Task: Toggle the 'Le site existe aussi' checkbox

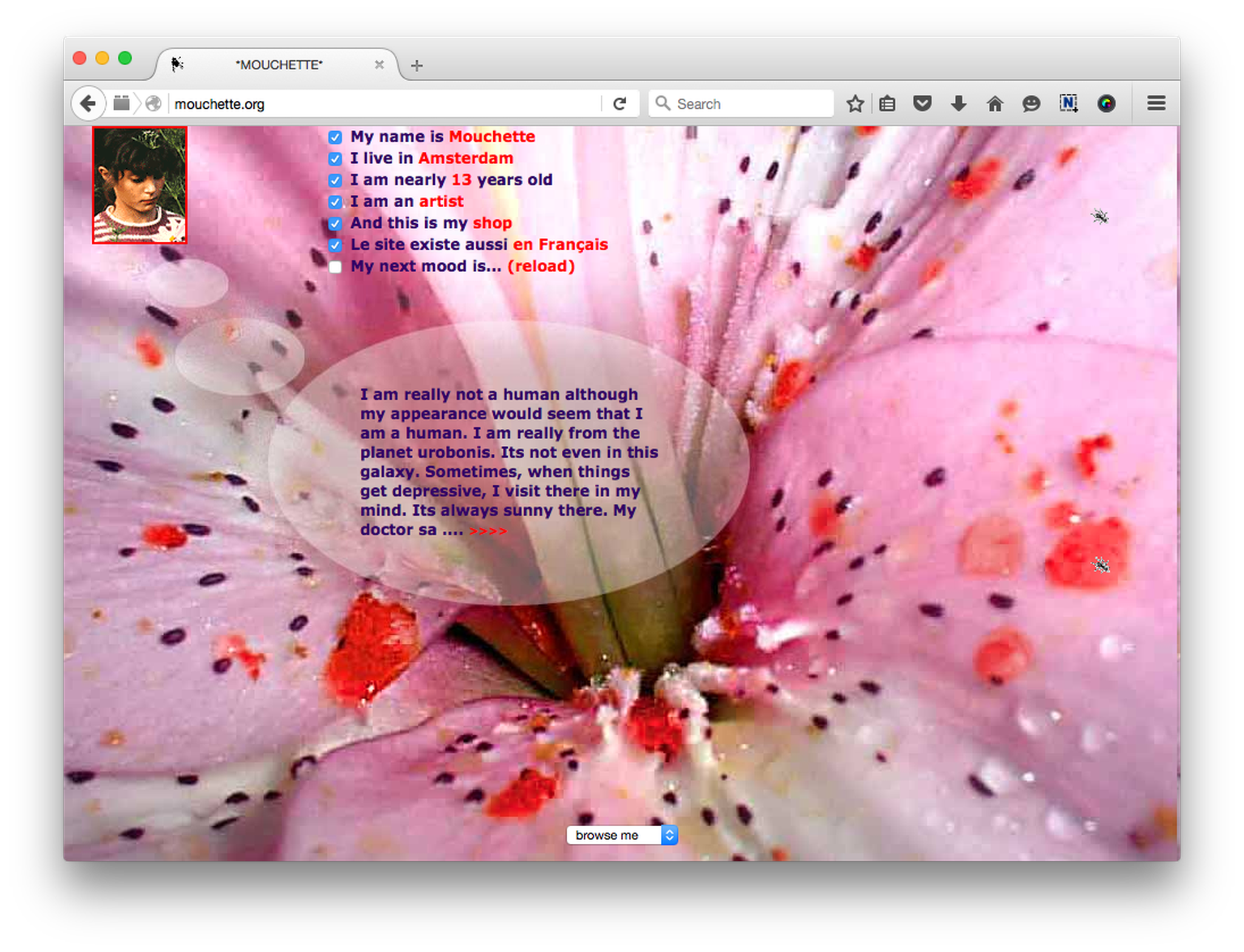Action: click(x=335, y=245)
